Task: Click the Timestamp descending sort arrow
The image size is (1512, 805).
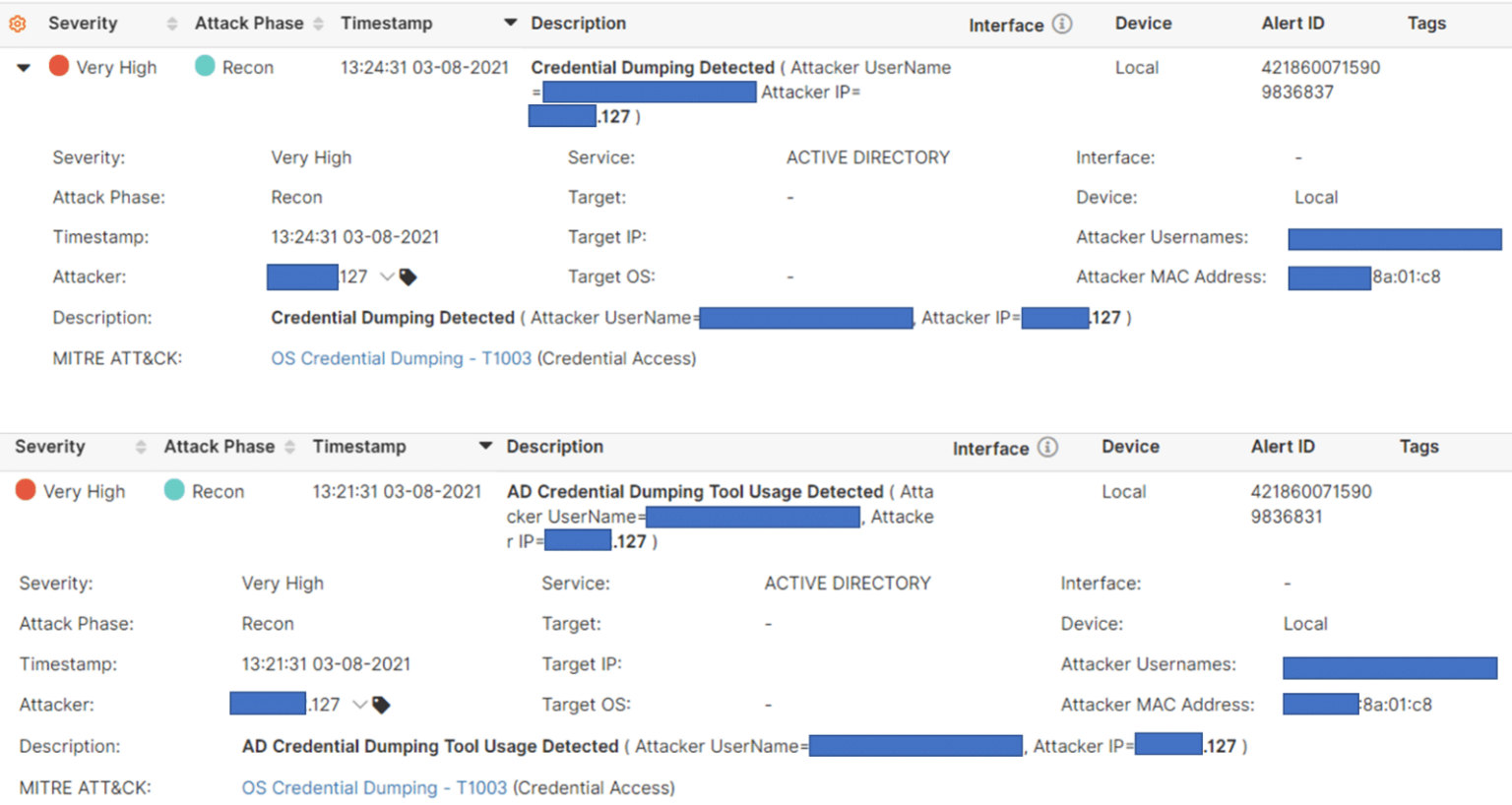Action: pyautogui.click(x=509, y=23)
